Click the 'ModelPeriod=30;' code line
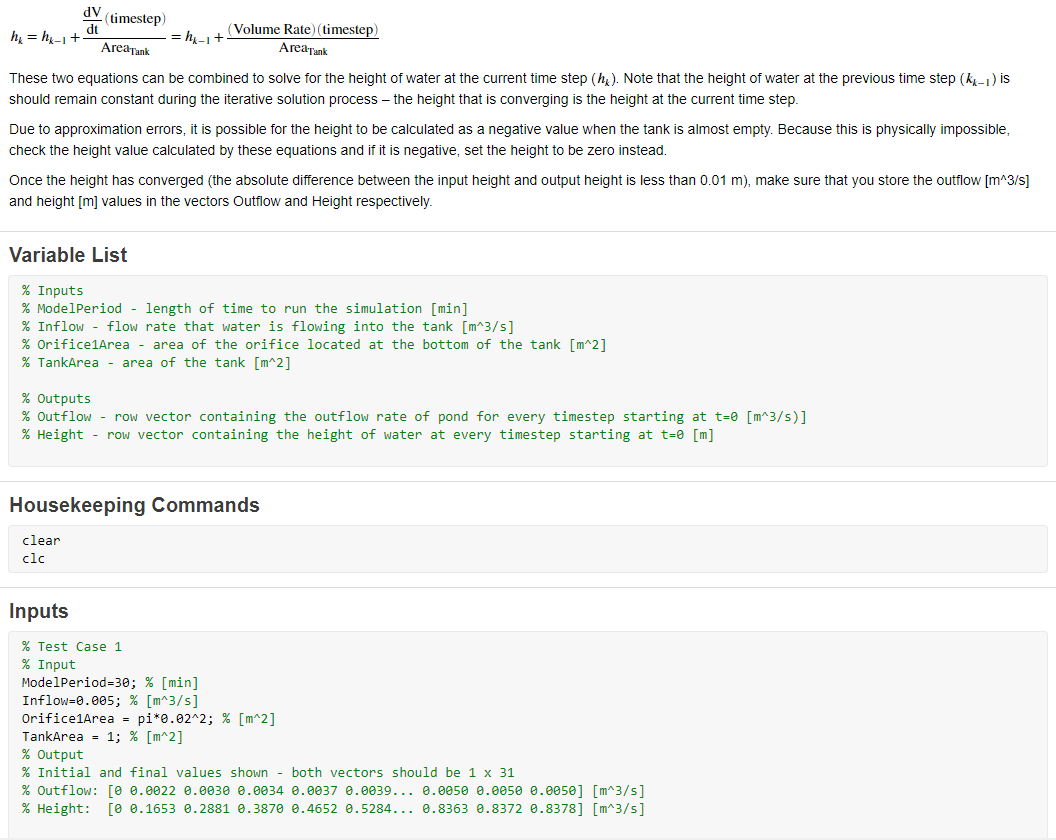The image size is (1056, 840). [x=110, y=682]
